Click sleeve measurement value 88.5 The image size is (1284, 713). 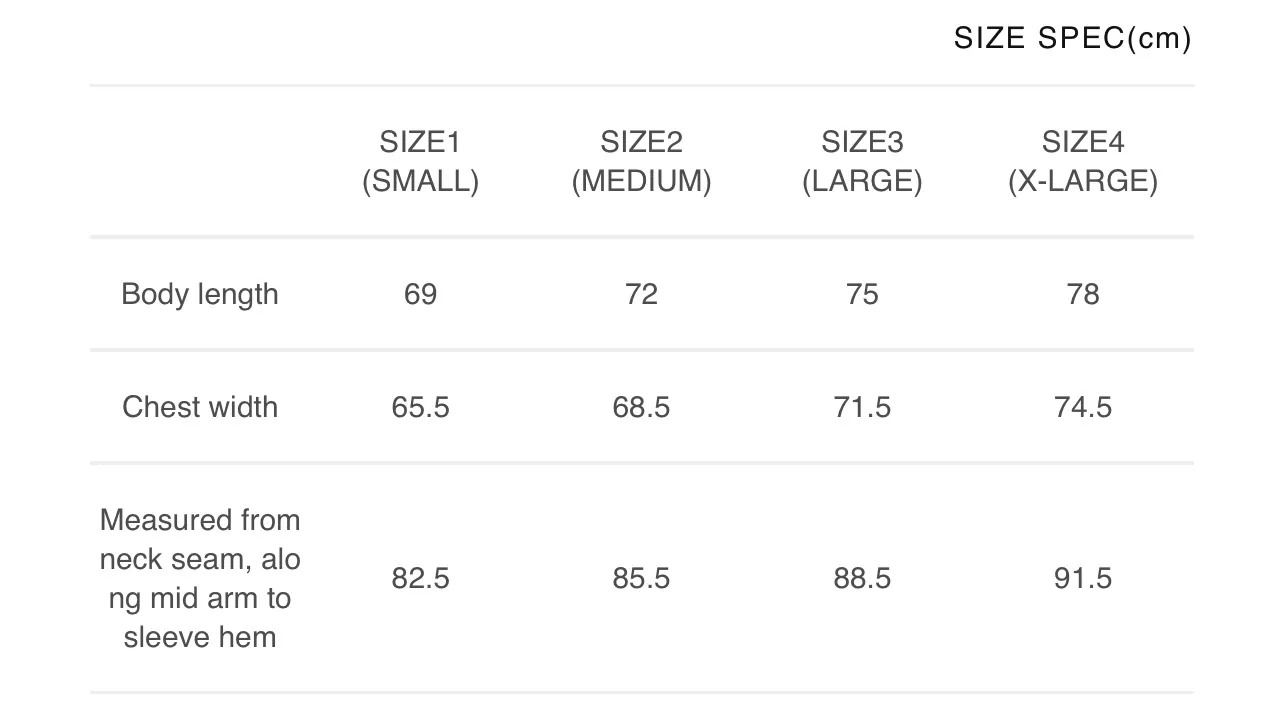(x=862, y=578)
